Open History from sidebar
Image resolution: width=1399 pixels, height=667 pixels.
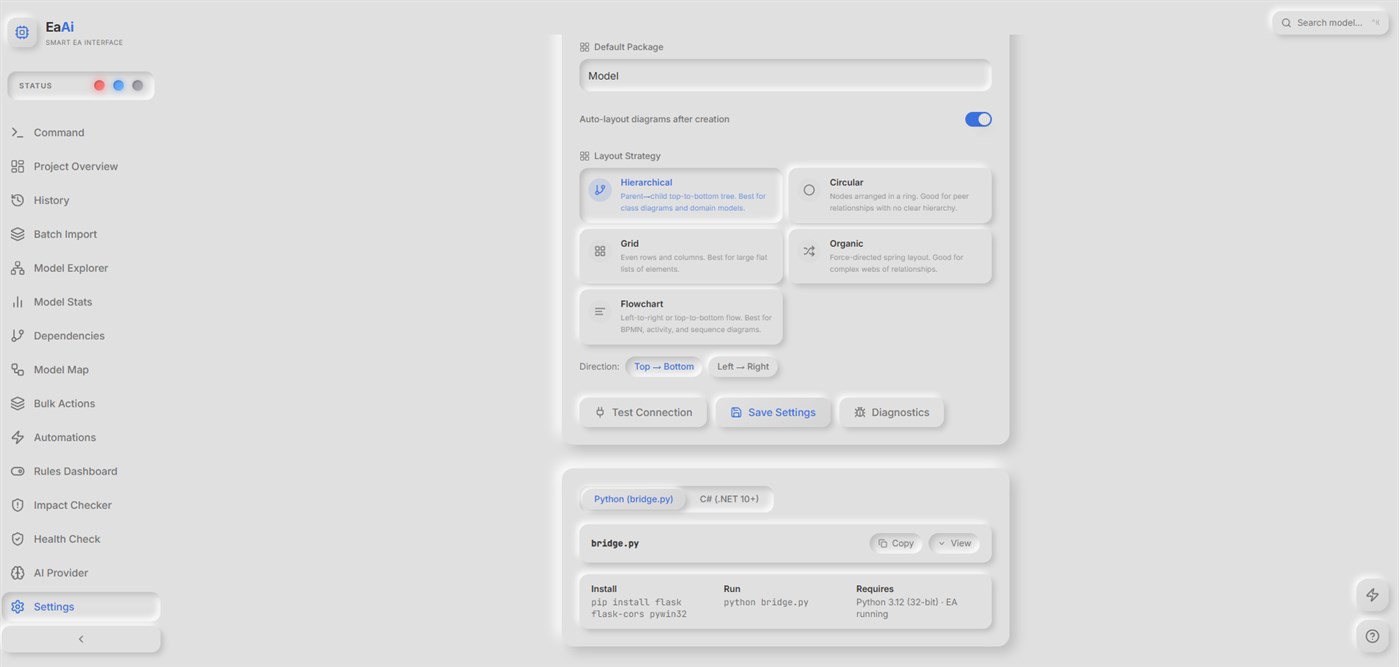80,200
